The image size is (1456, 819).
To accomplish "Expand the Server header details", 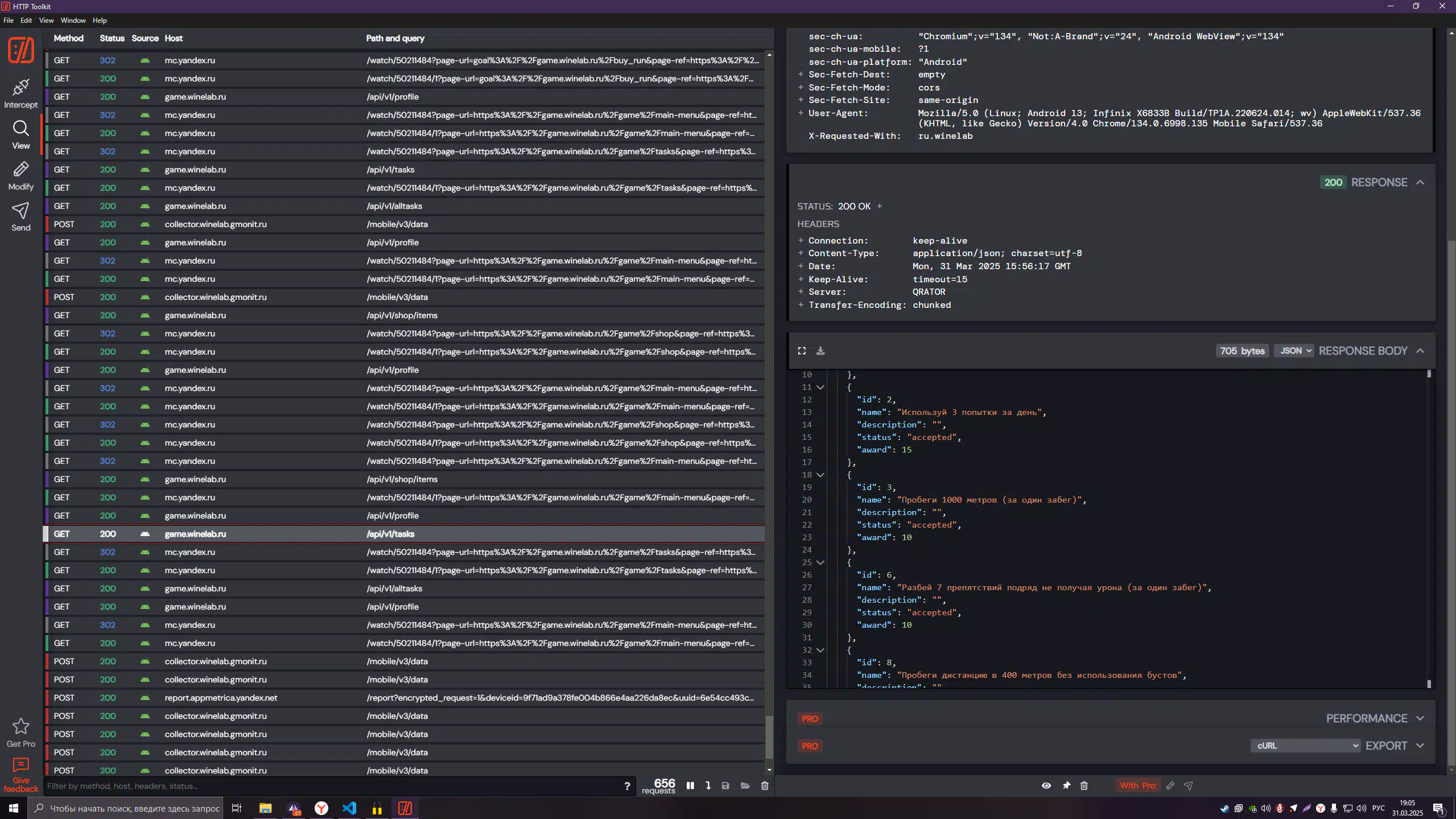I will pos(801,292).
